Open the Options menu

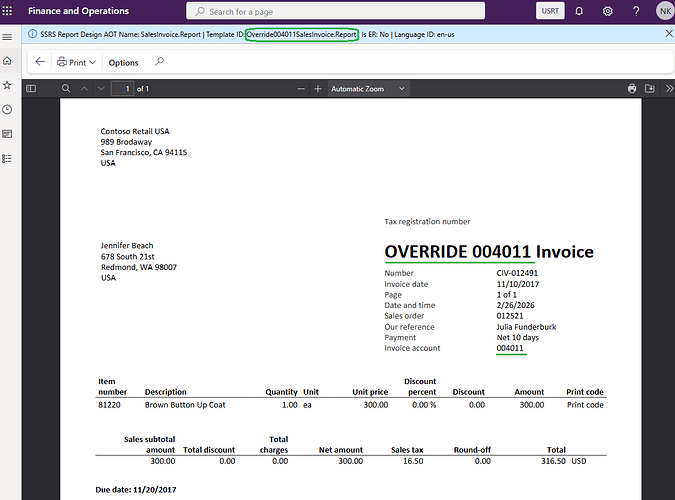123,62
